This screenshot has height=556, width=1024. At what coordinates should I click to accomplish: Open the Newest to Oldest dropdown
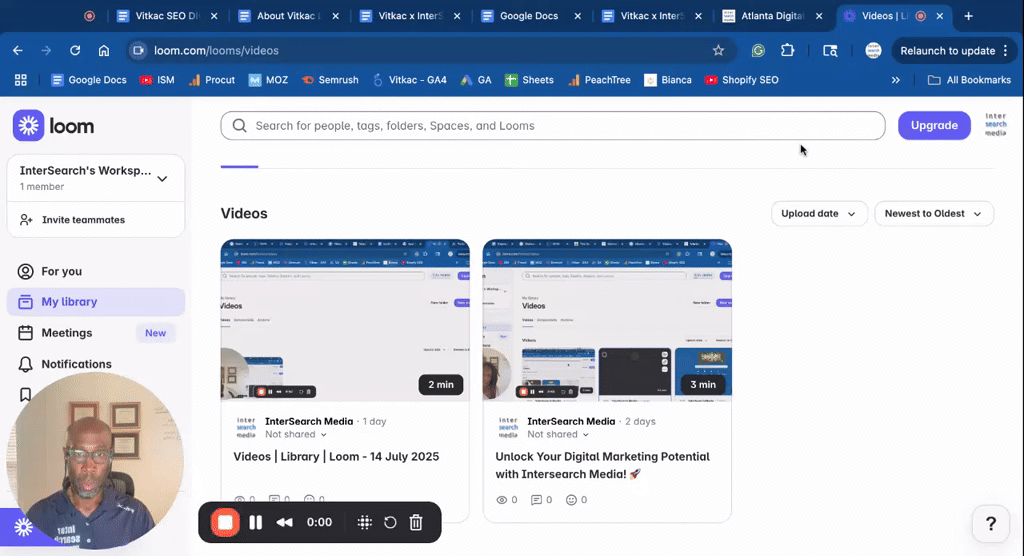point(934,214)
